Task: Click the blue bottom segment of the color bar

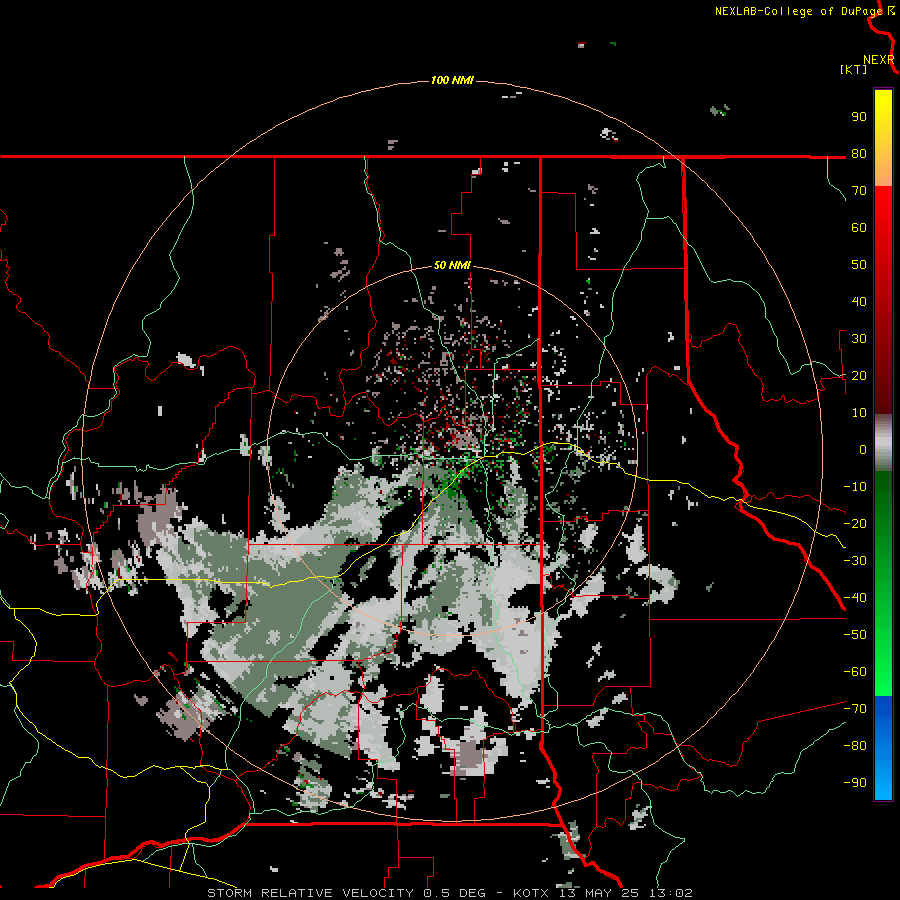Action: point(883,748)
